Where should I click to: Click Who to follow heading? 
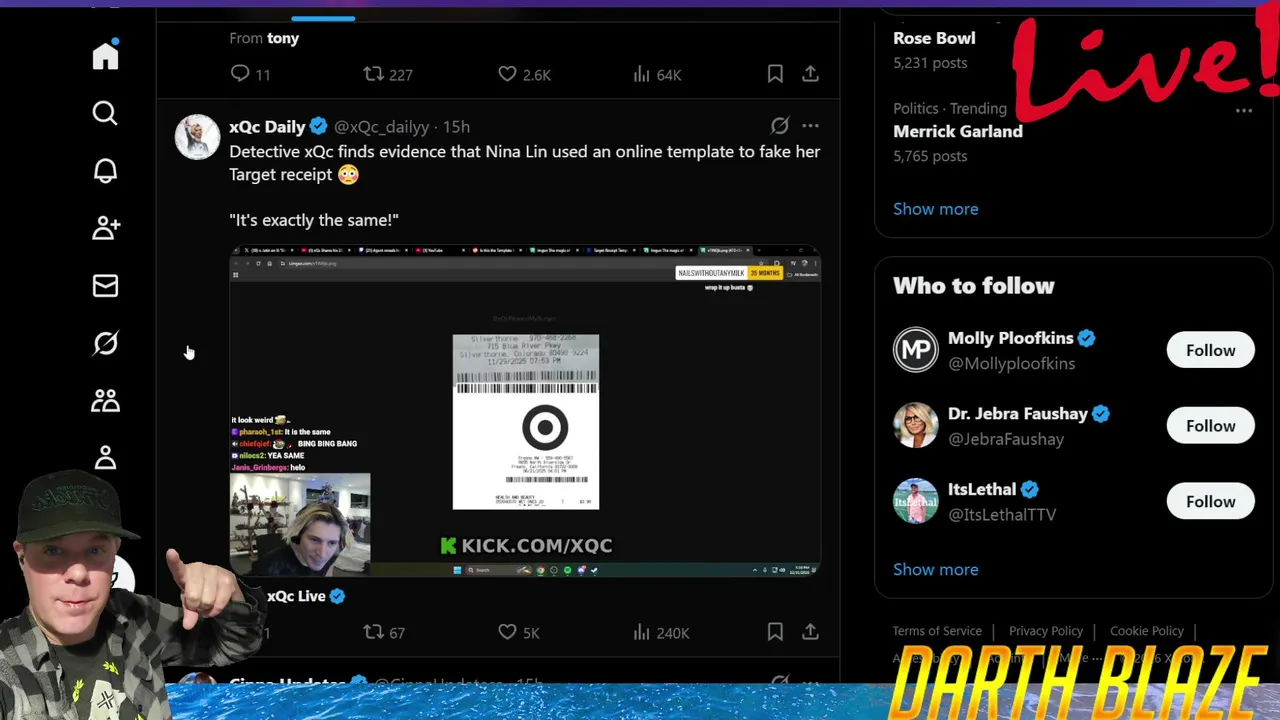pyautogui.click(x=974, y=286)
